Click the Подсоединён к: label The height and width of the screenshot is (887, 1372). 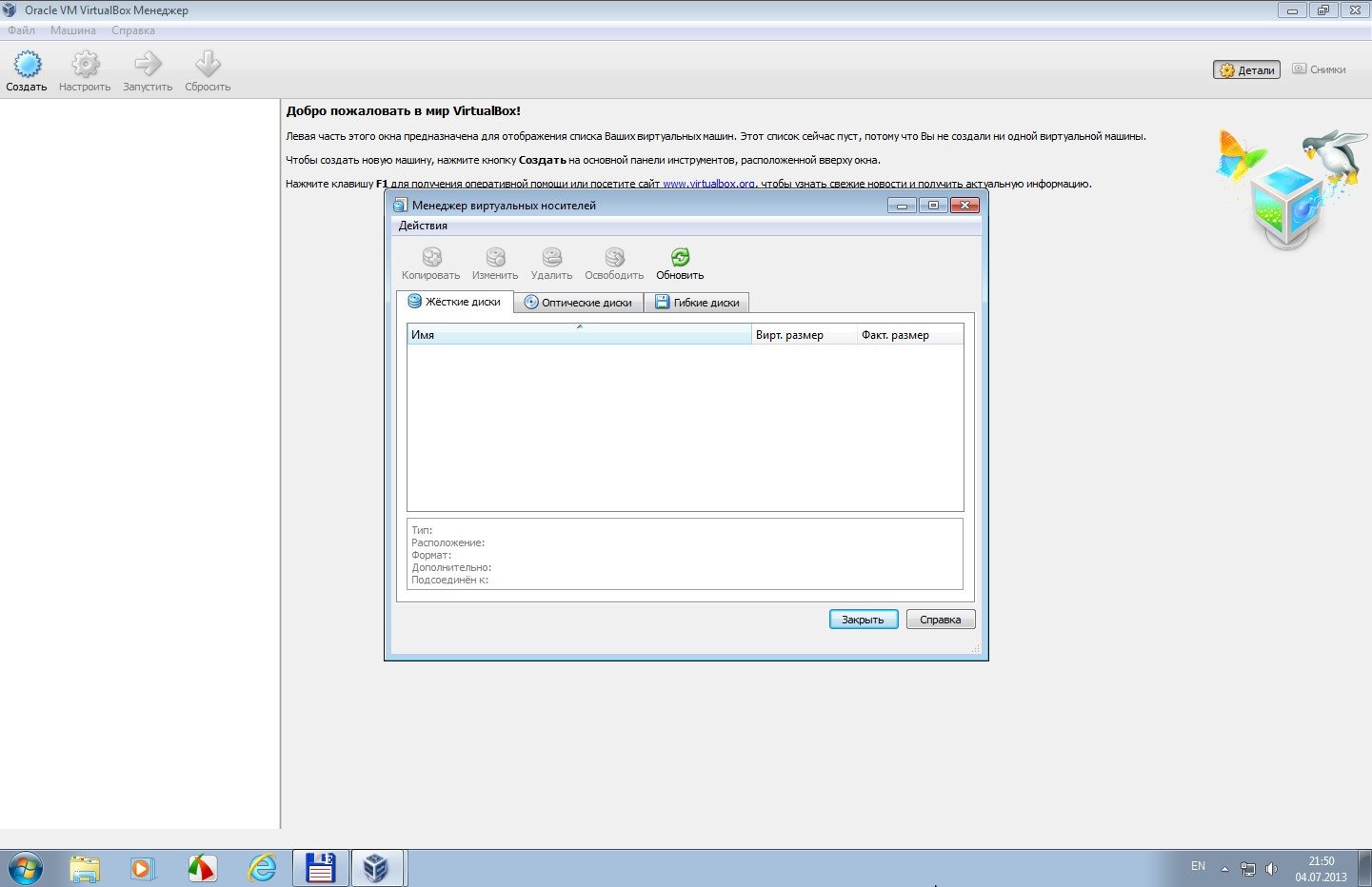[x=449, y=580]
